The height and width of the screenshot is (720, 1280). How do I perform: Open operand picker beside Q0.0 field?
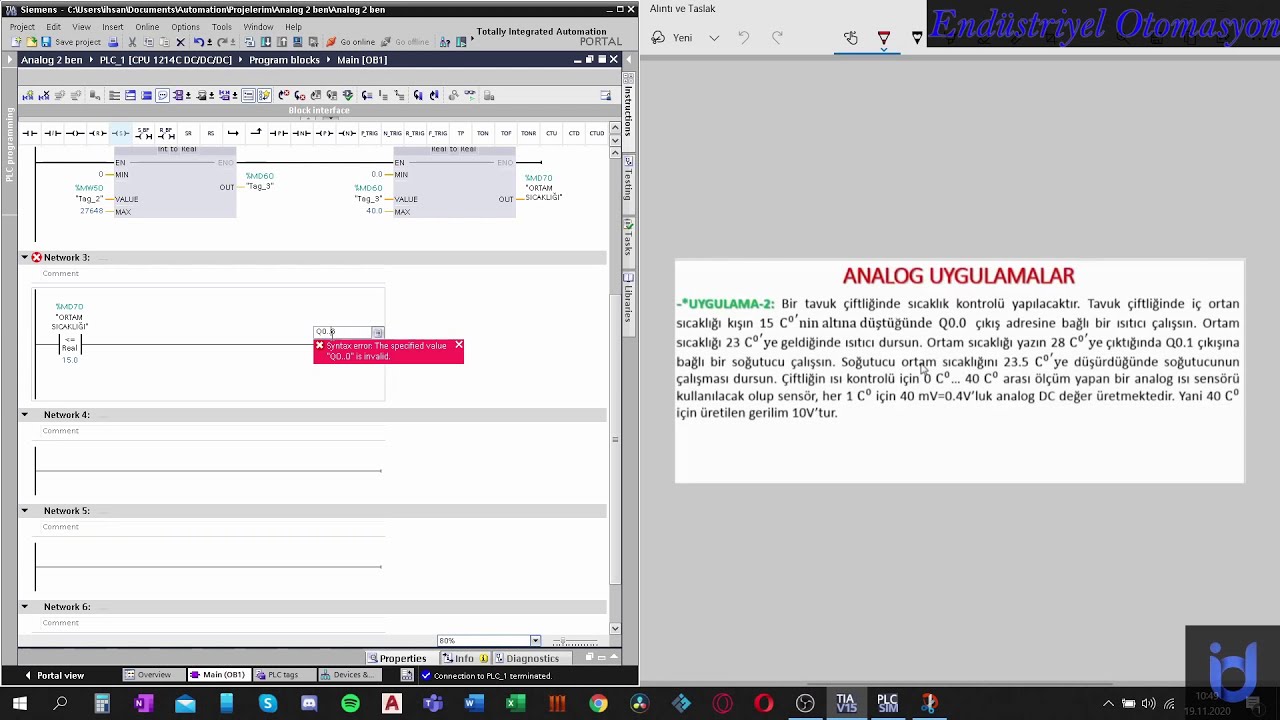[x=378, y=332]
